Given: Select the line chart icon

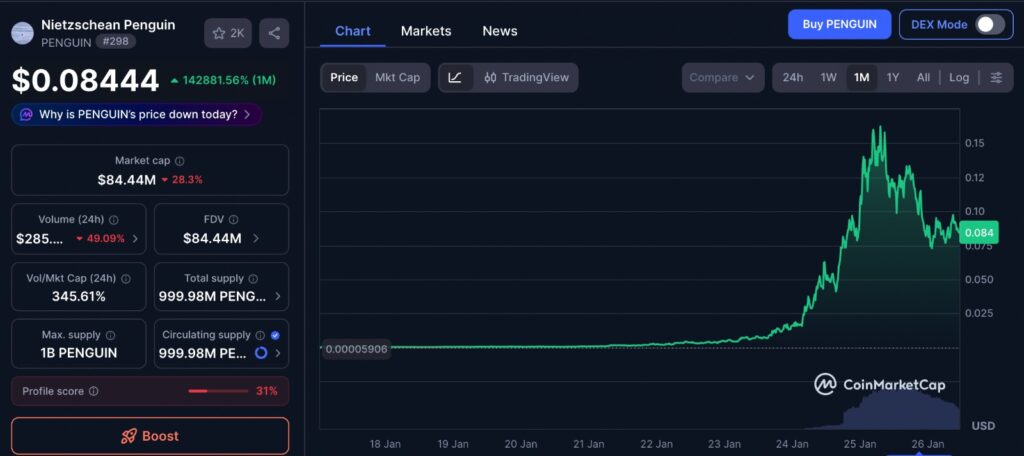Looking at the screenshot, I should point(455,78).
